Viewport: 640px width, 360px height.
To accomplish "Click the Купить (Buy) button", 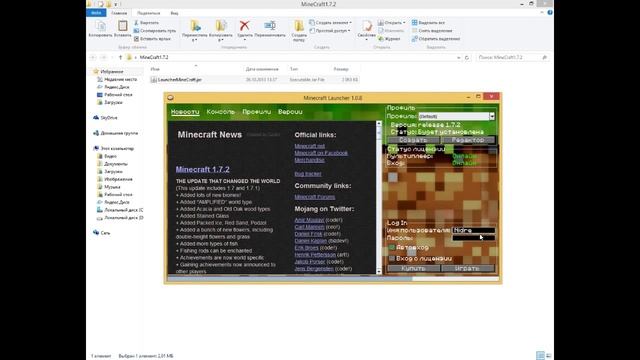I will tap(413, 269).
